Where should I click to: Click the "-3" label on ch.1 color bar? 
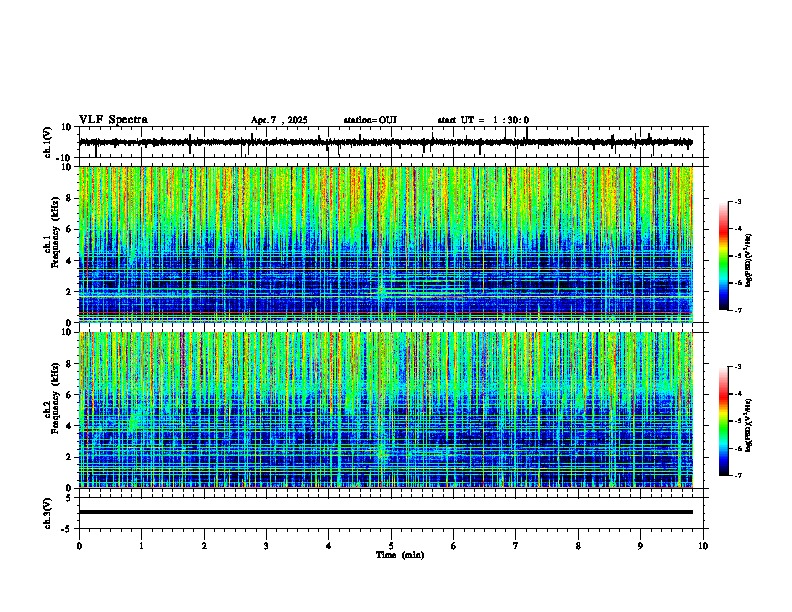pyautogui.click(x=737, y=202)
